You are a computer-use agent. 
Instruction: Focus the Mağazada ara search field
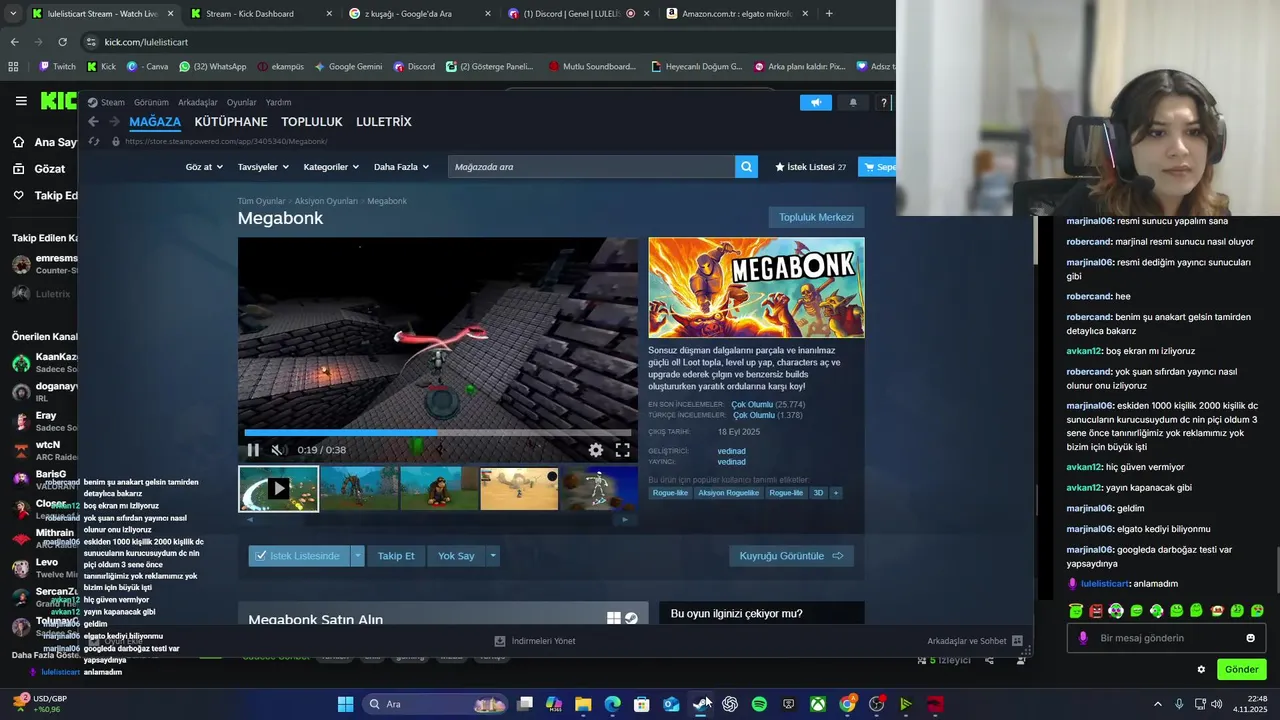pyautogui.click(x=592, y=167)
